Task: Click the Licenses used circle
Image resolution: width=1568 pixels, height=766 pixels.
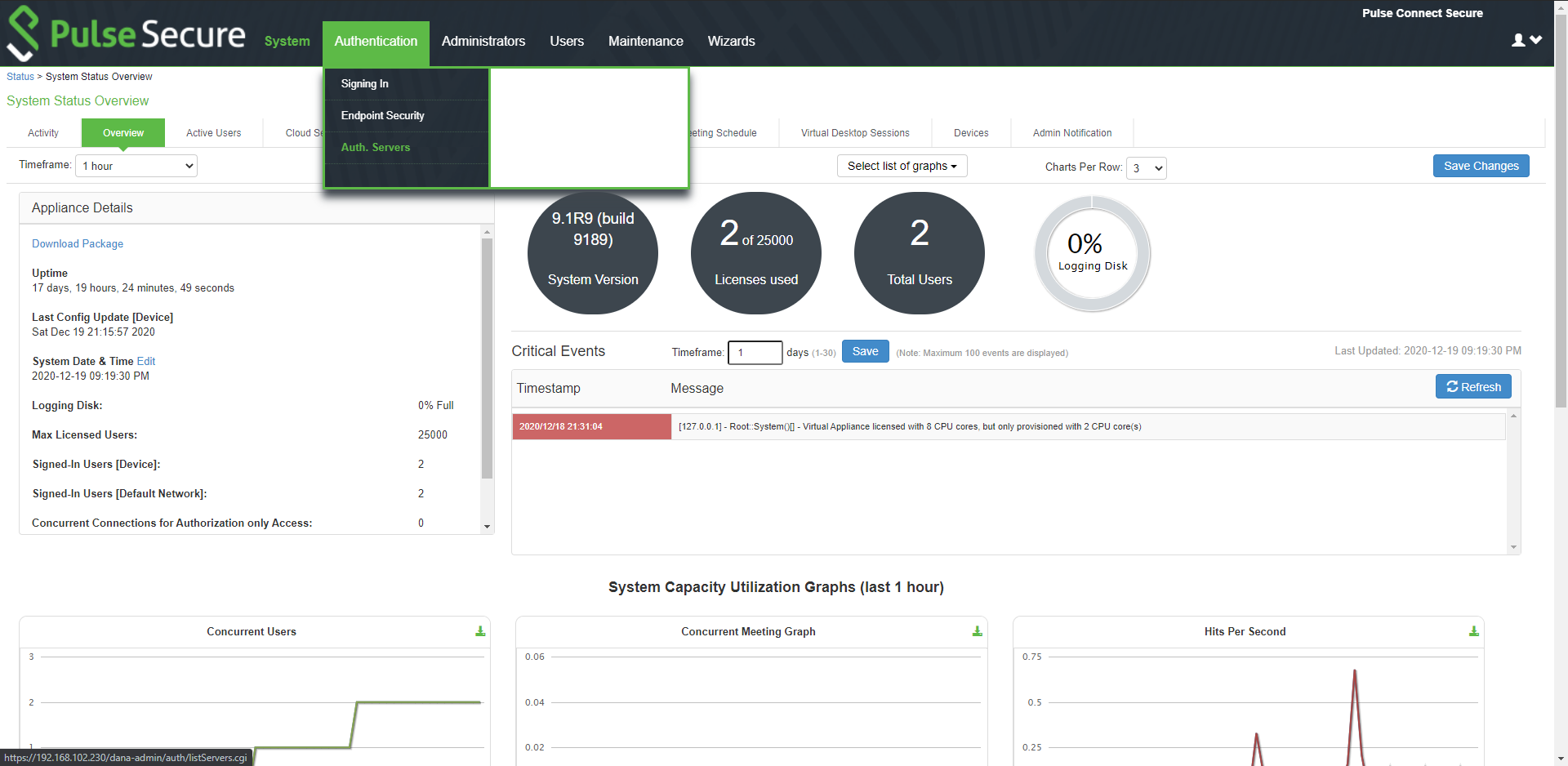Action: [x=756, y=252]
